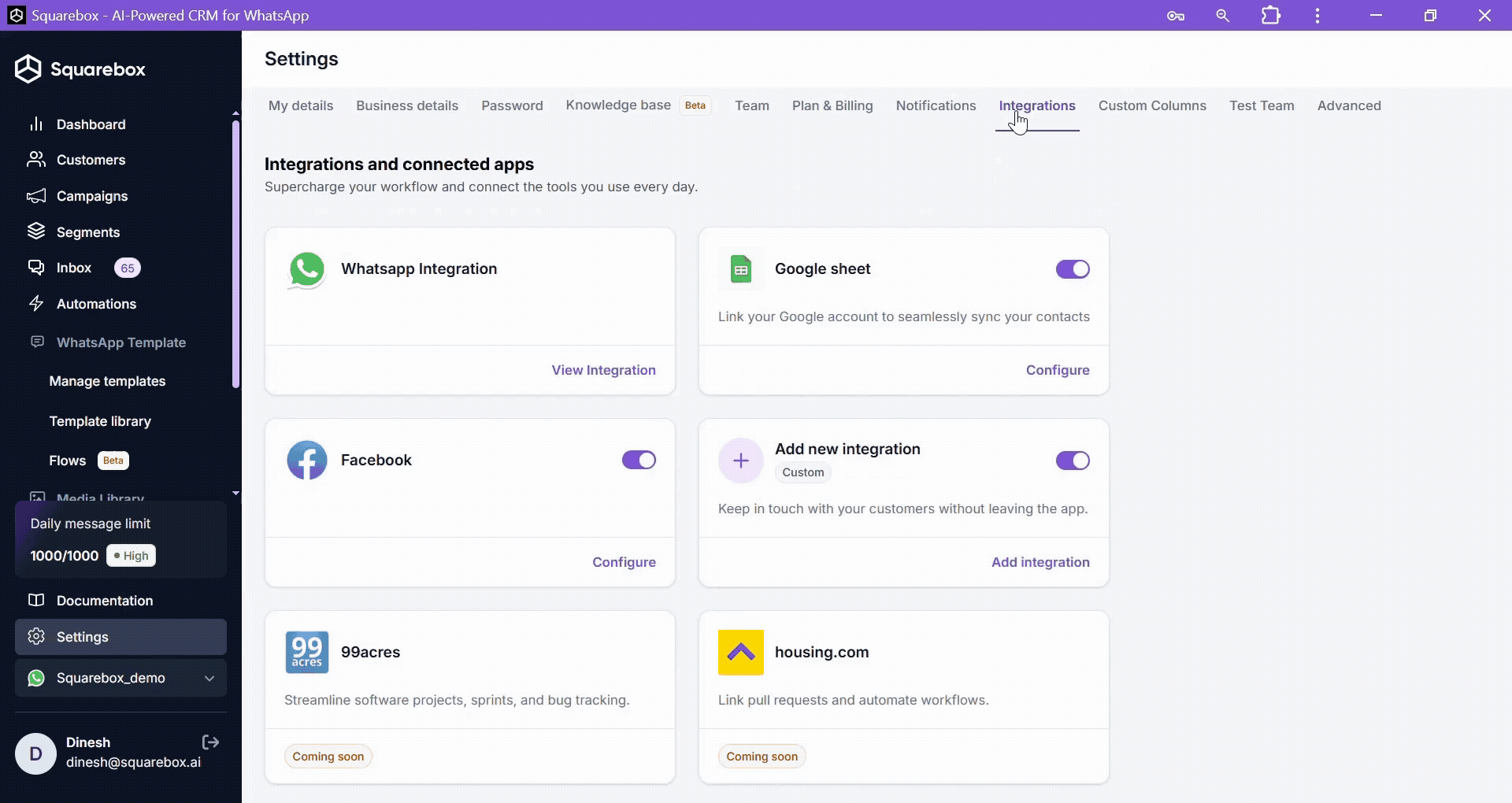The width and height of the screenshot is (1512, 803).
Task: Click the sidebar vertical scrollbar
Action: (x=235, y=252)
